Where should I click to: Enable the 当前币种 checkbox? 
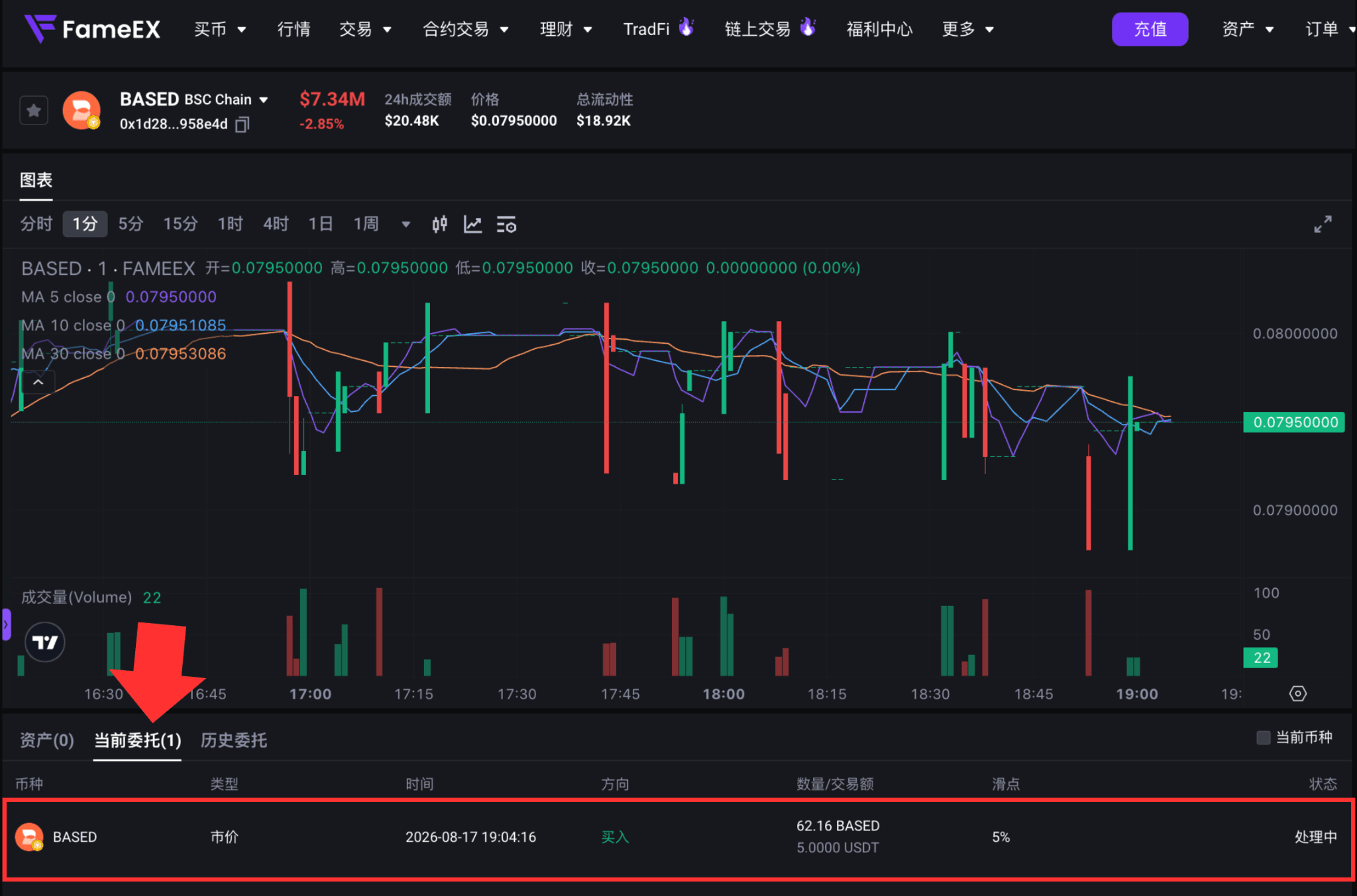[1263, 738]
